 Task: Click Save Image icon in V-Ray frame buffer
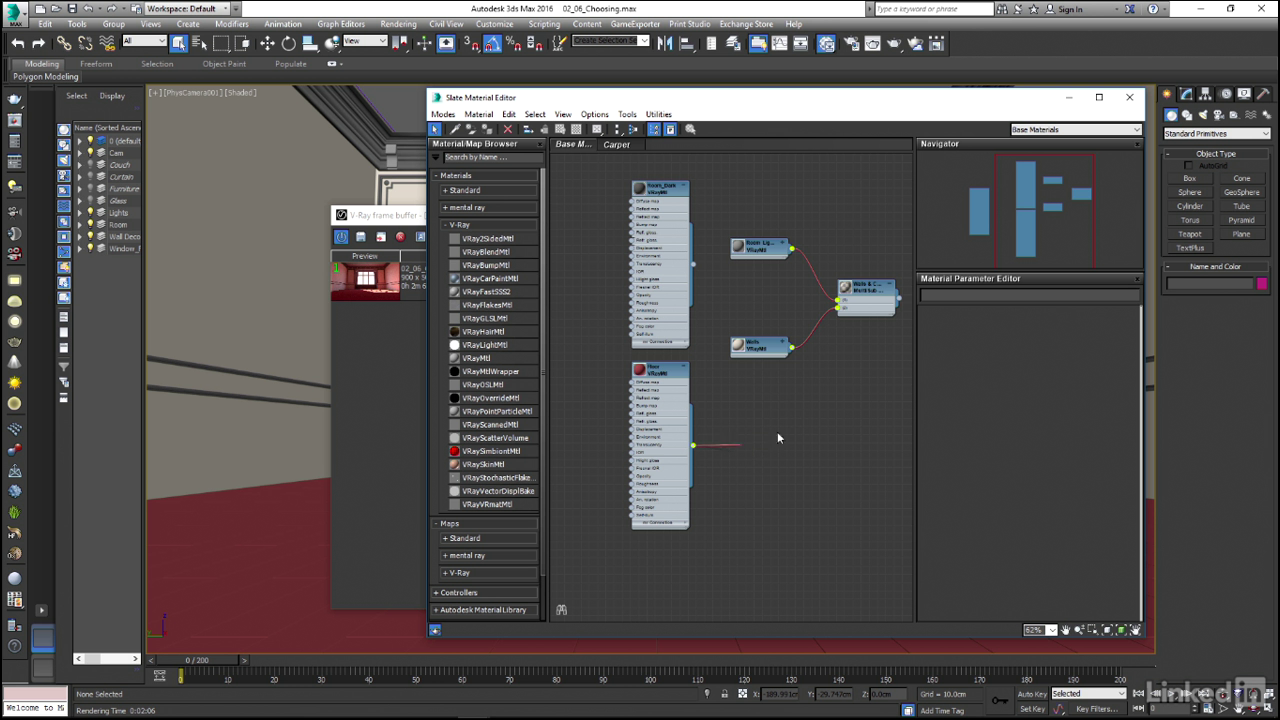(x=361, y=237)
